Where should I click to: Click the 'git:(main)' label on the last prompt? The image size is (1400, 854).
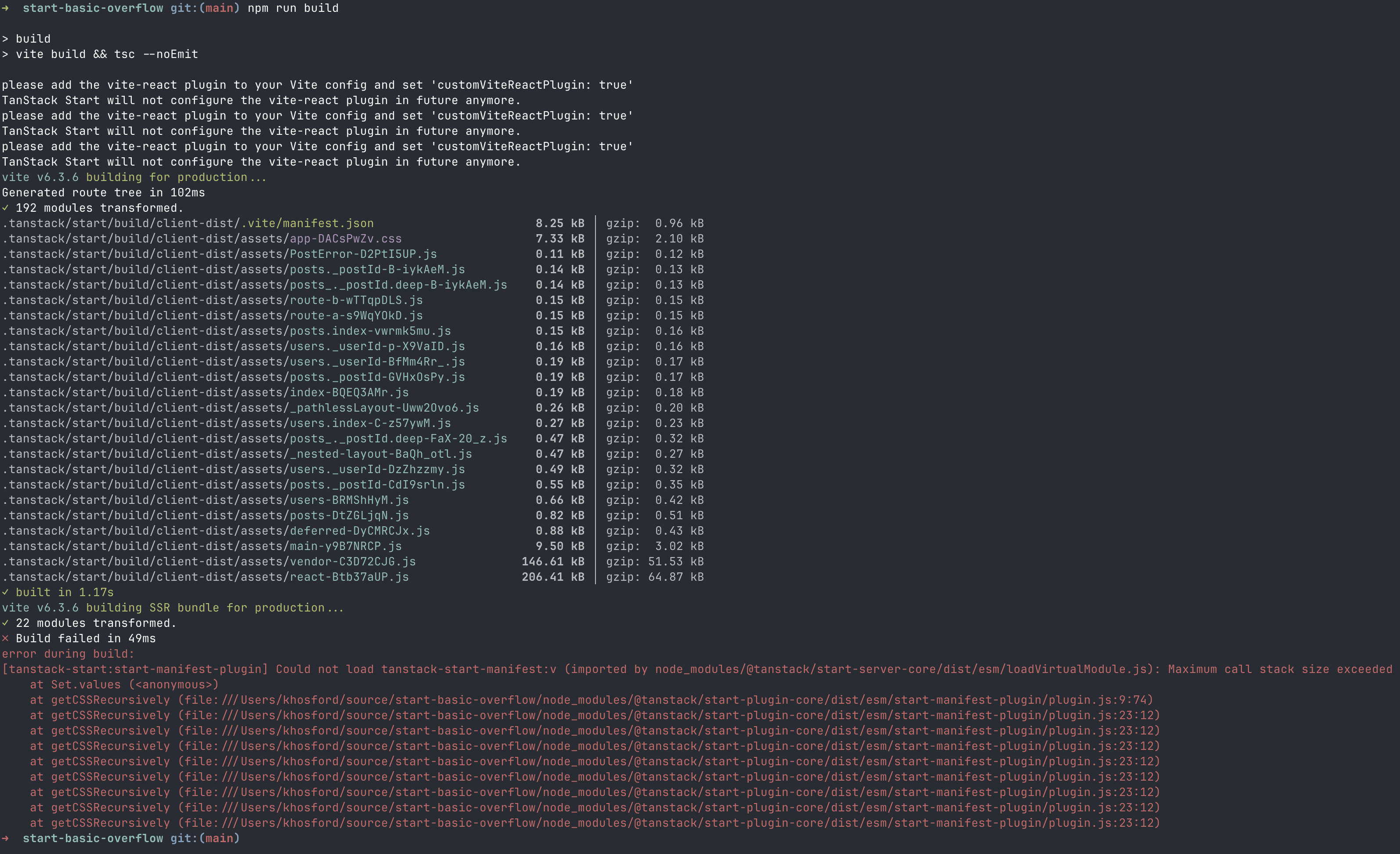pos(205,839)
